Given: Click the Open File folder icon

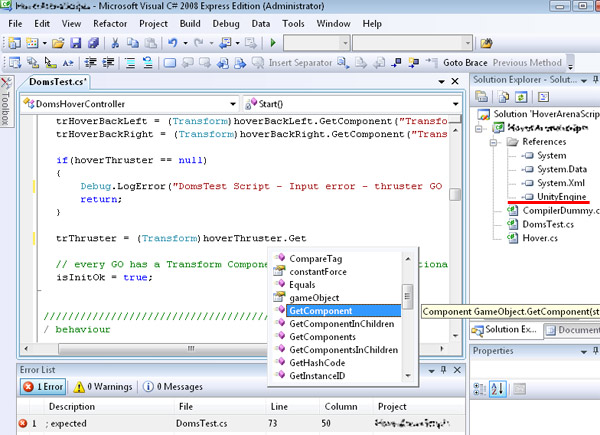Looking at the screenshot, I should [x=58, y=43].
